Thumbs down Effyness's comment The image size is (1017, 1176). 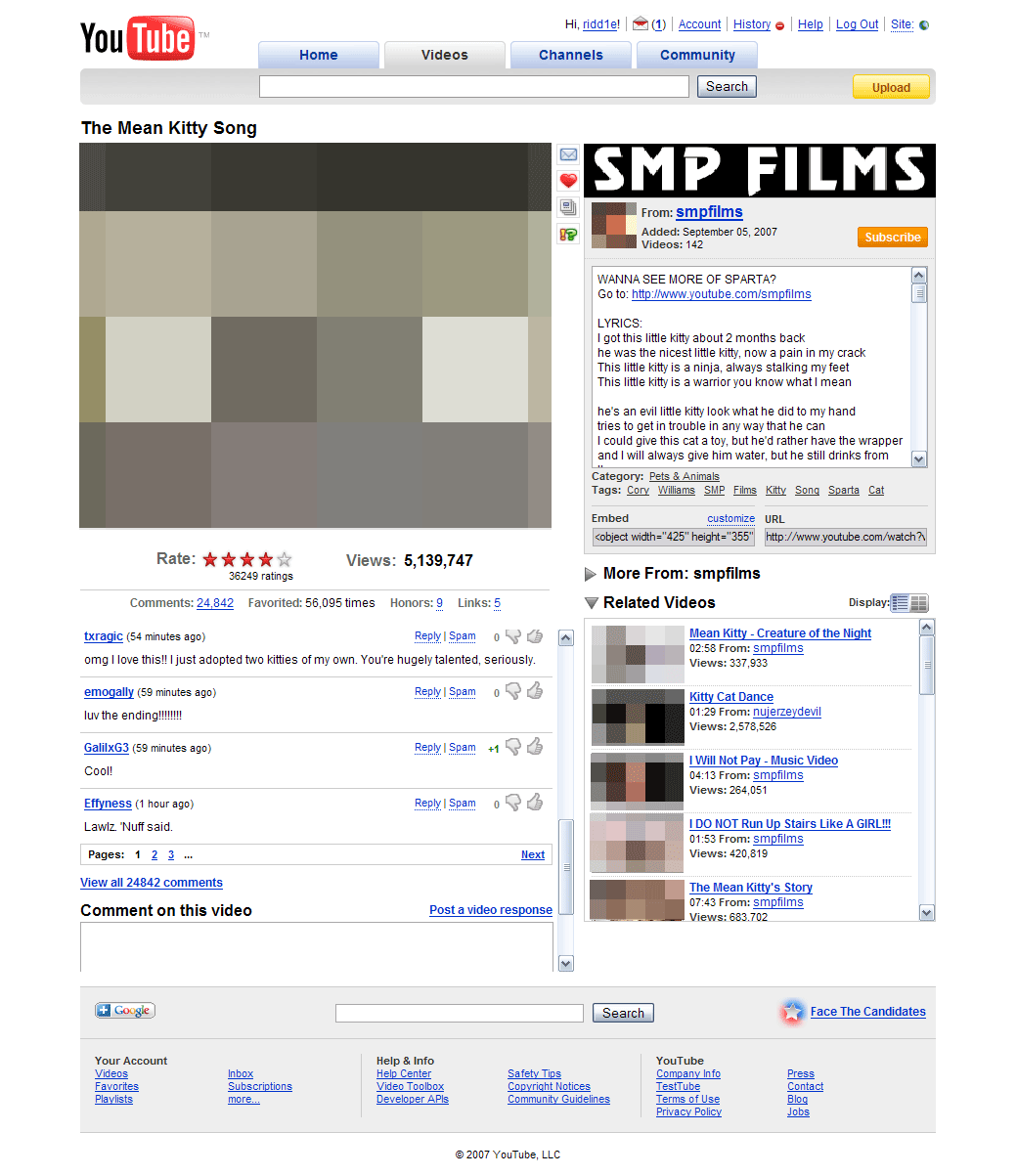[513, 804]
